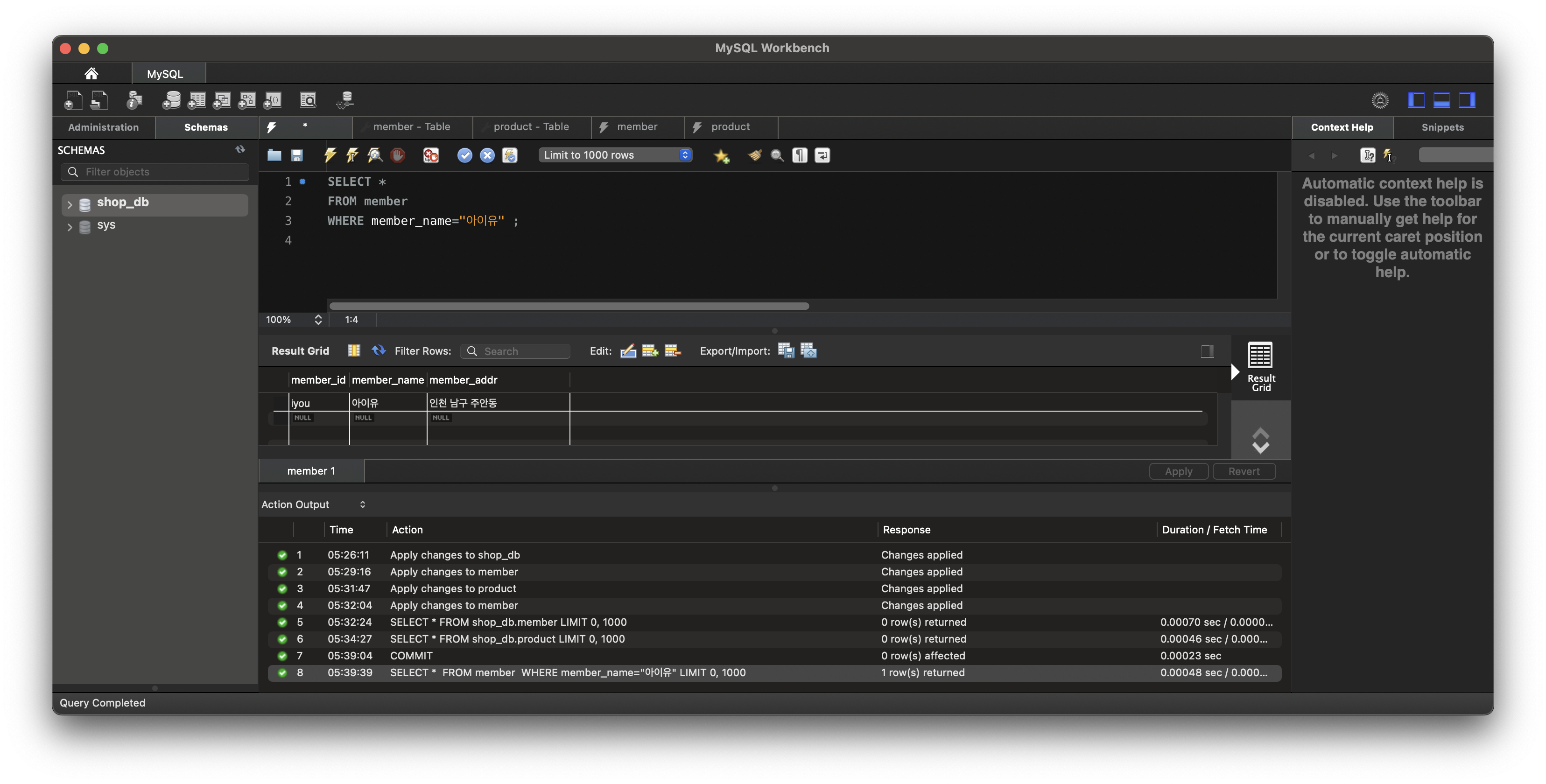Click the editor horizontal scrollbar

point(569,306)
